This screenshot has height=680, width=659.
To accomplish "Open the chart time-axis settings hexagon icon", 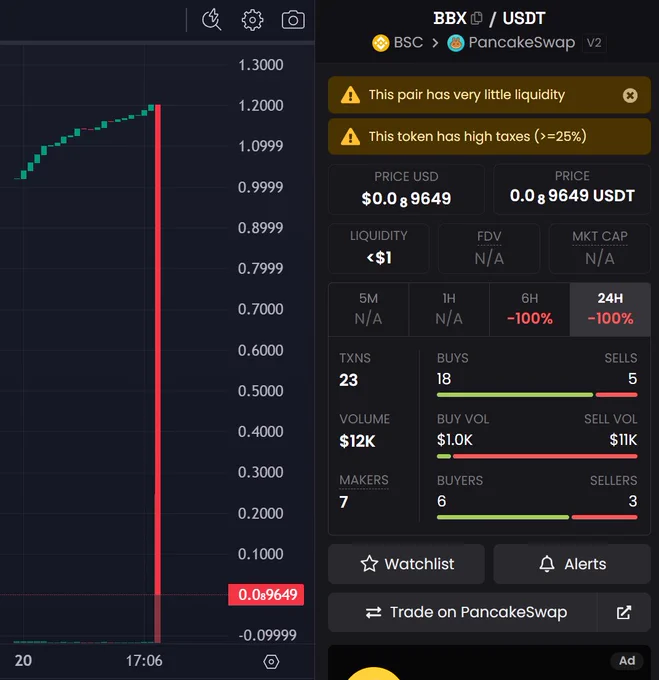I will tap(271, 661).
